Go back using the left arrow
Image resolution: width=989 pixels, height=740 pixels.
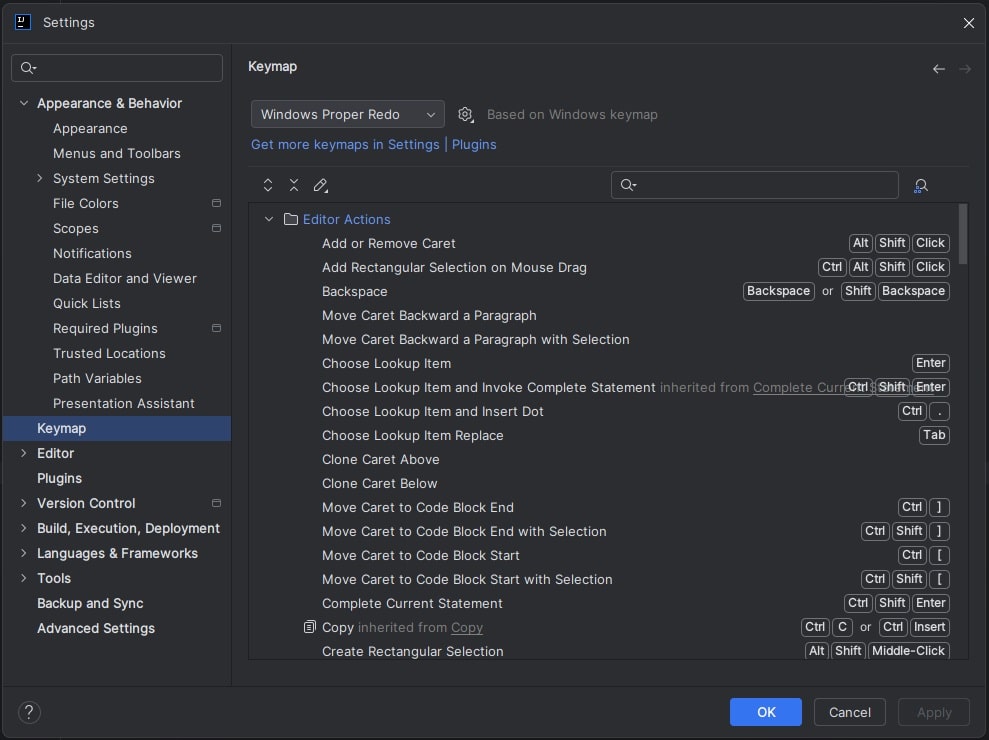[x=939, y=69]
